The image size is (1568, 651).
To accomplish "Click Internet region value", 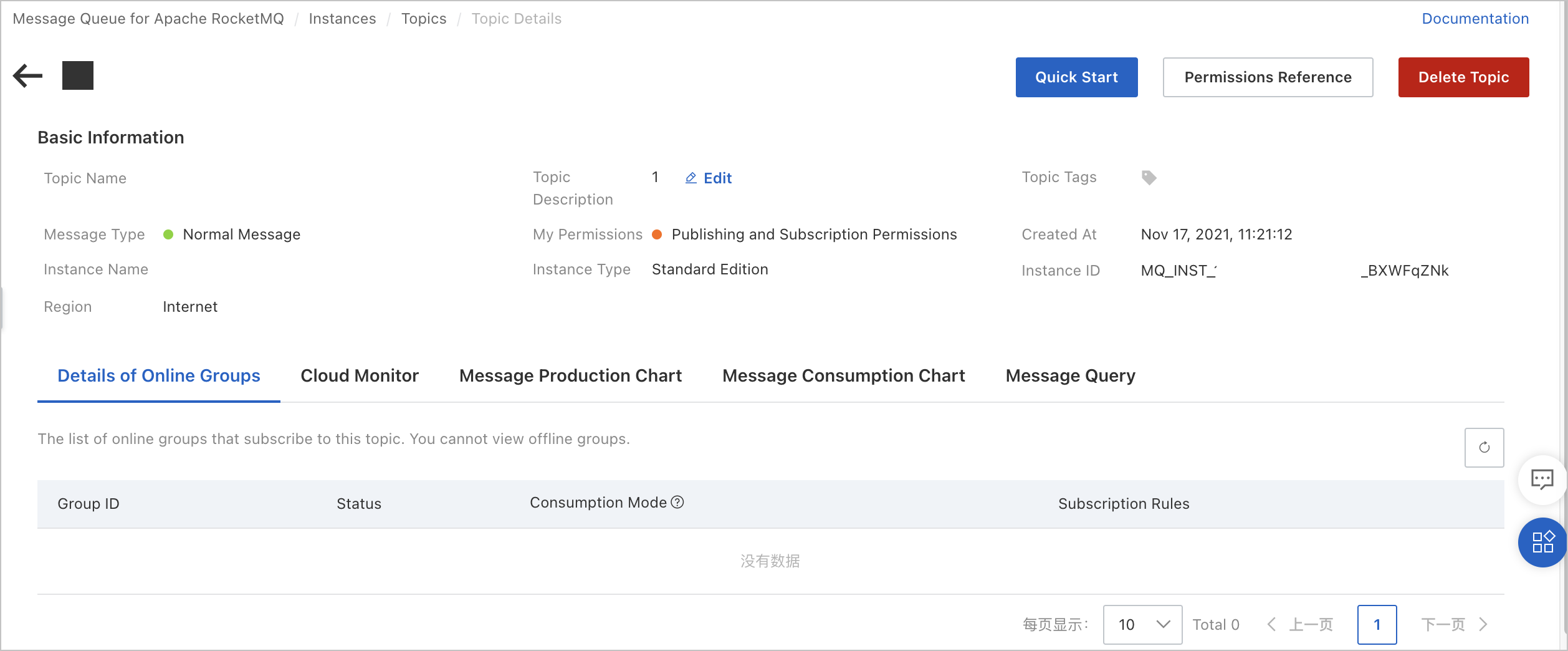I will click(x=190, y=307).
